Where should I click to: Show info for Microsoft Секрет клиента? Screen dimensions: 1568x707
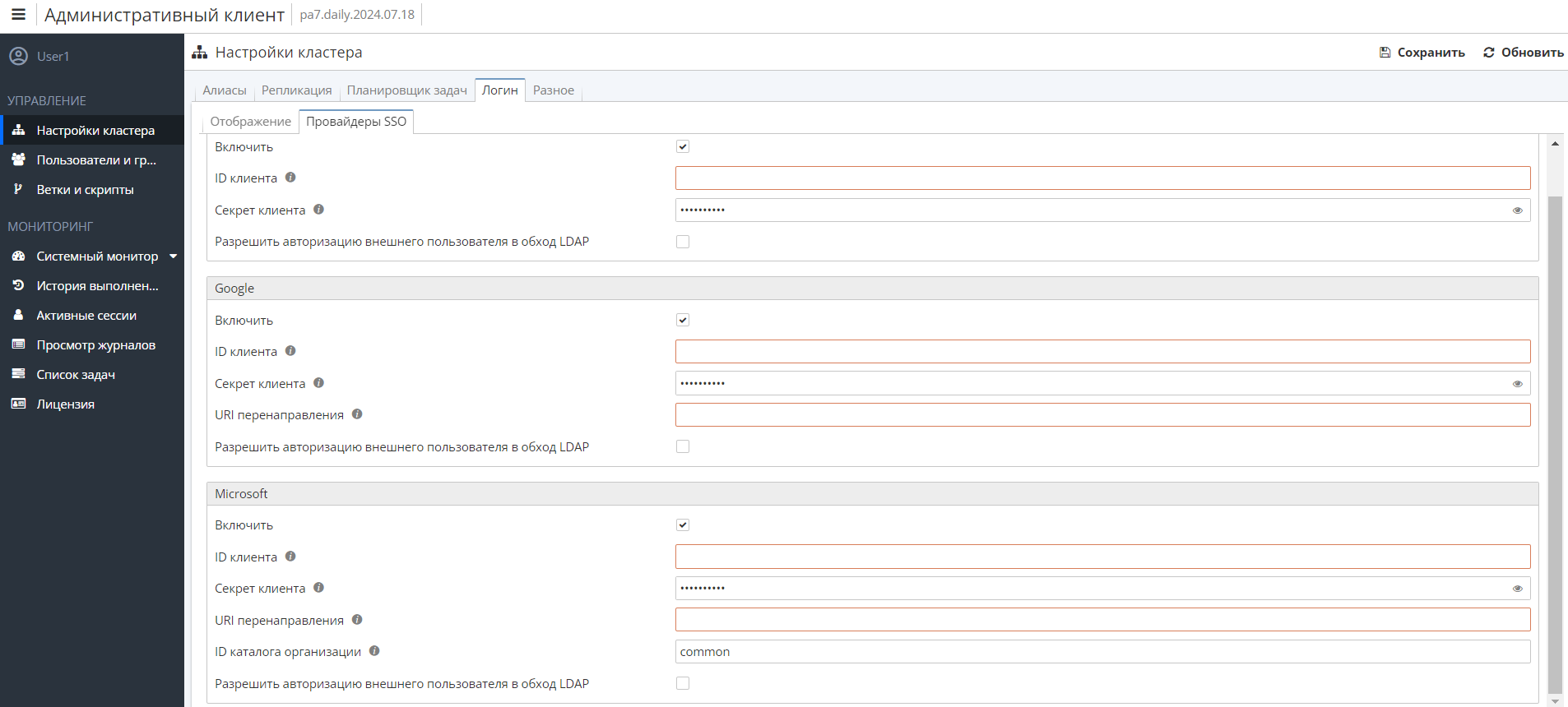(318, 588)
